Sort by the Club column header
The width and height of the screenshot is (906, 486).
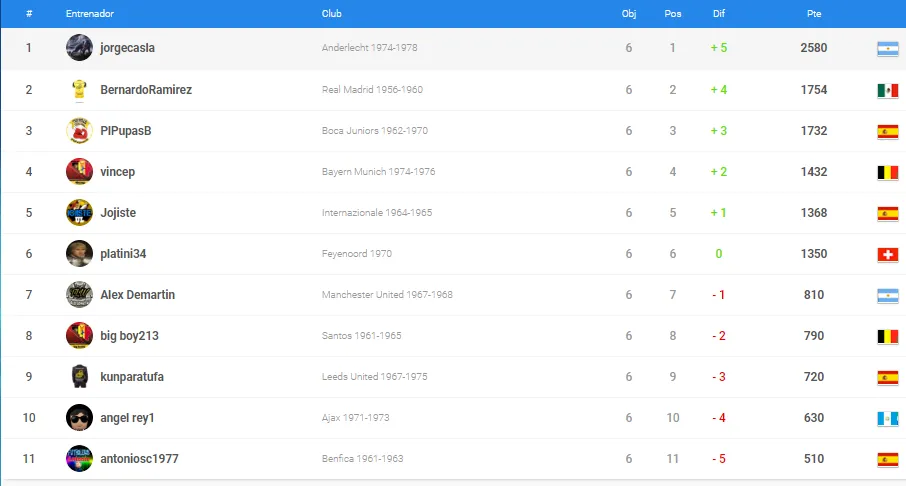click(332, 13)
